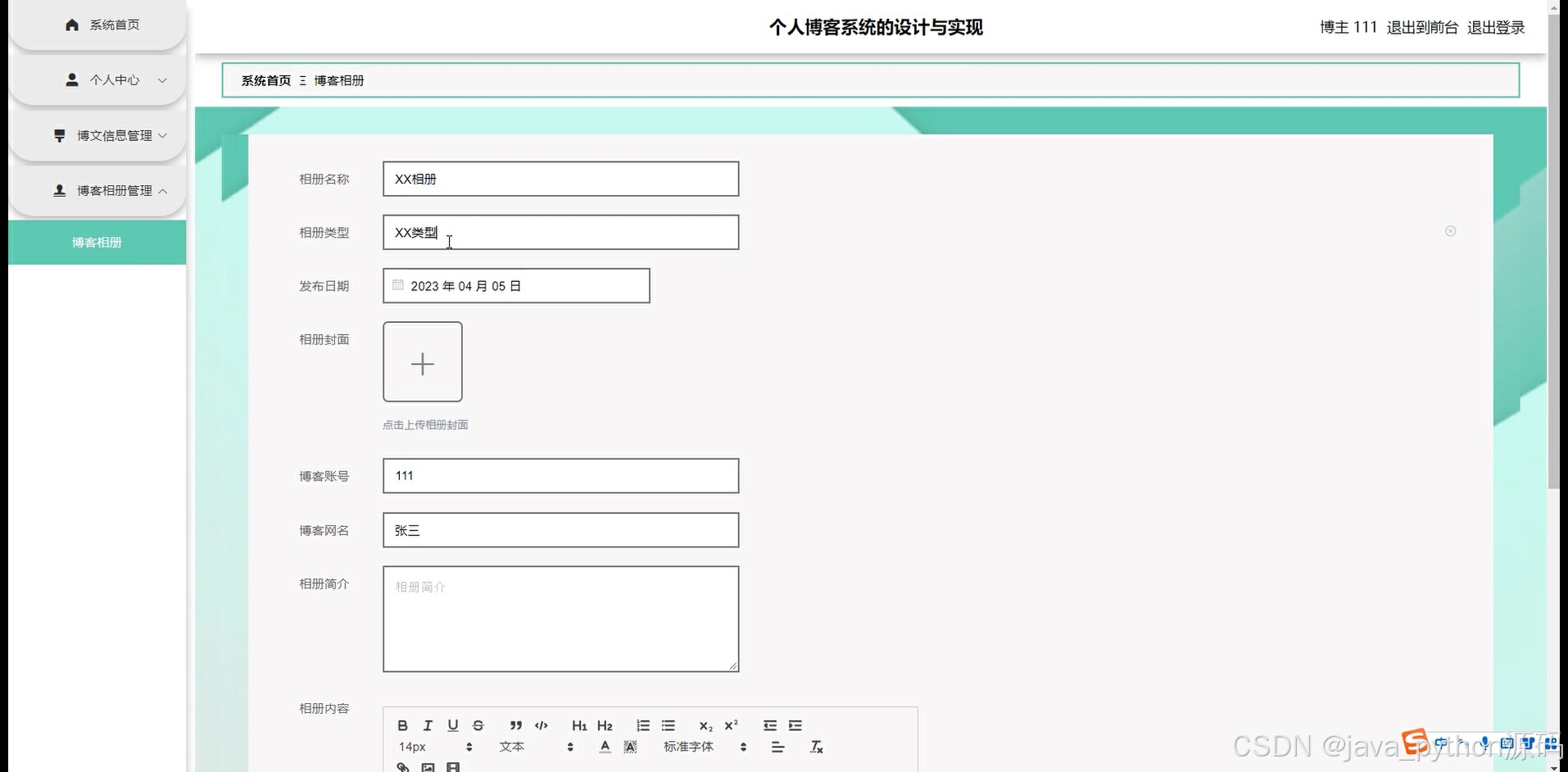Click 退出到前台 link

[x=1422, y=27]
